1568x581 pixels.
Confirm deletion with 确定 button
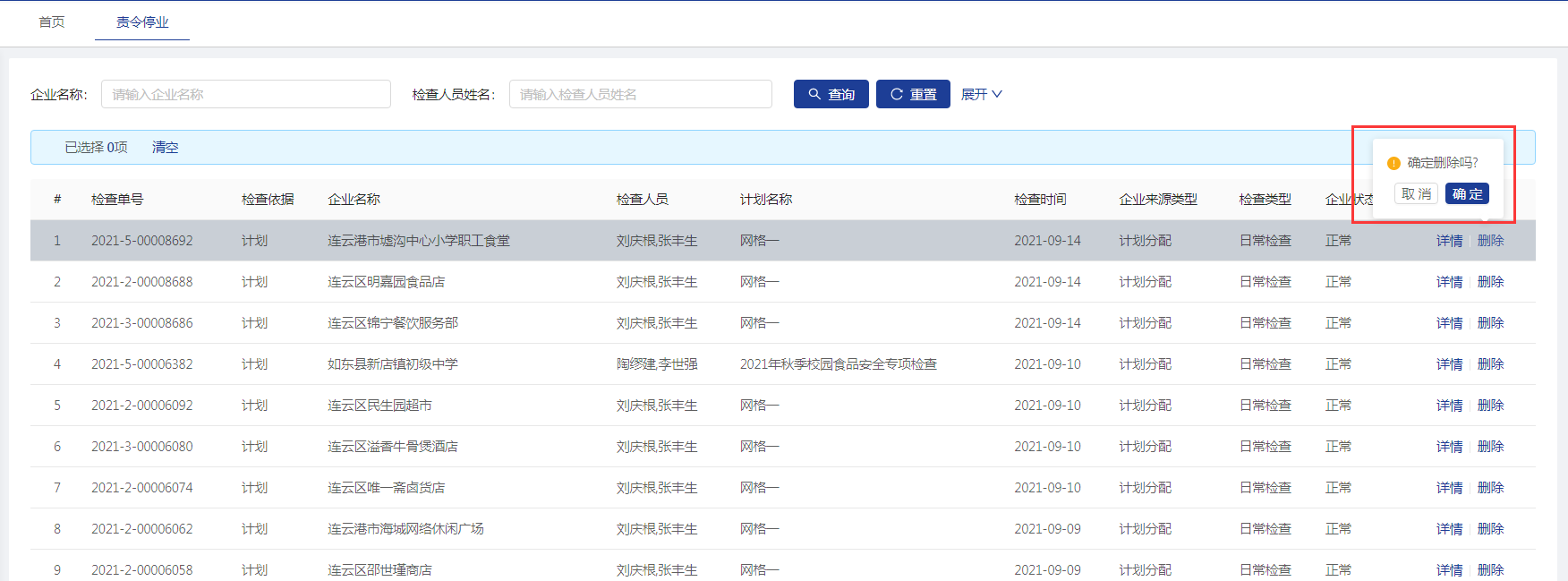pyautogui.click(x=1467, y=194)
